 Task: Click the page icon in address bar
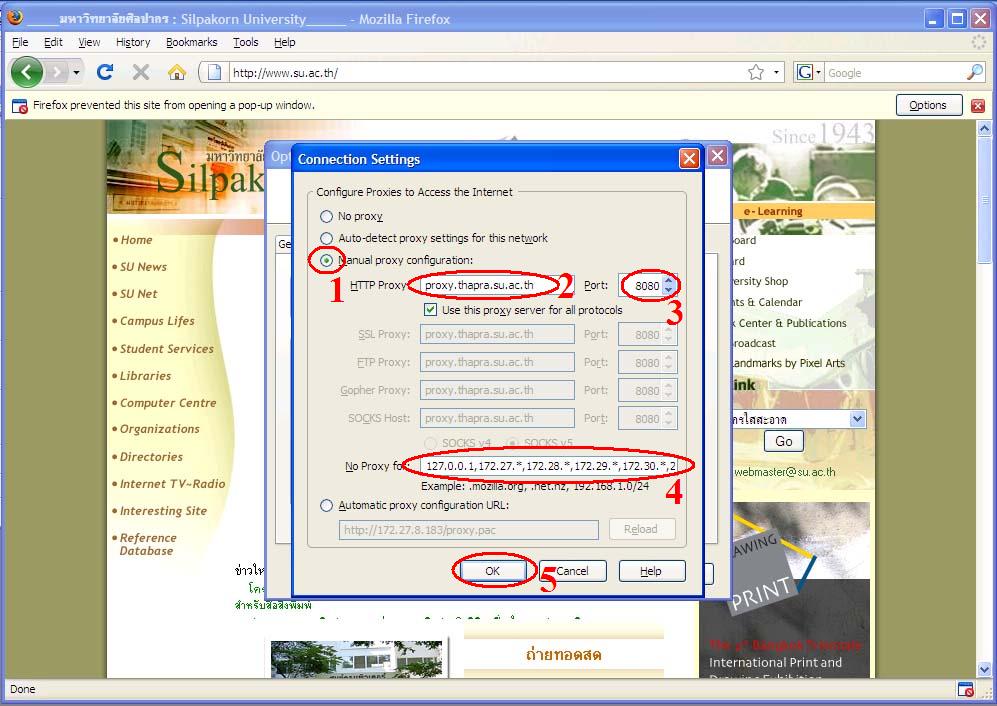(215, 73)
